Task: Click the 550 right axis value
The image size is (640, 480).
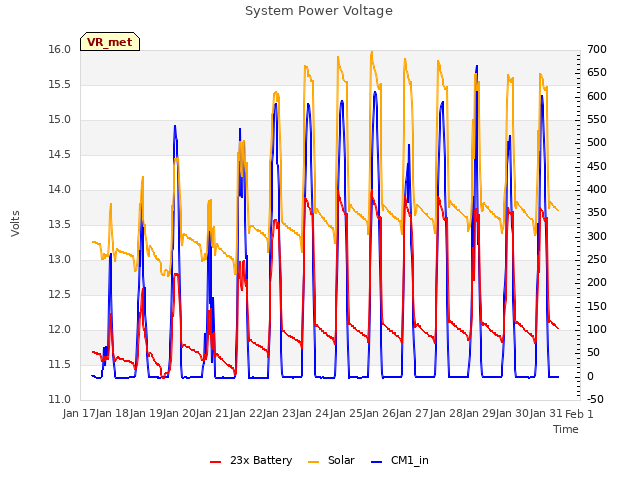Action: tap(597, 120)
